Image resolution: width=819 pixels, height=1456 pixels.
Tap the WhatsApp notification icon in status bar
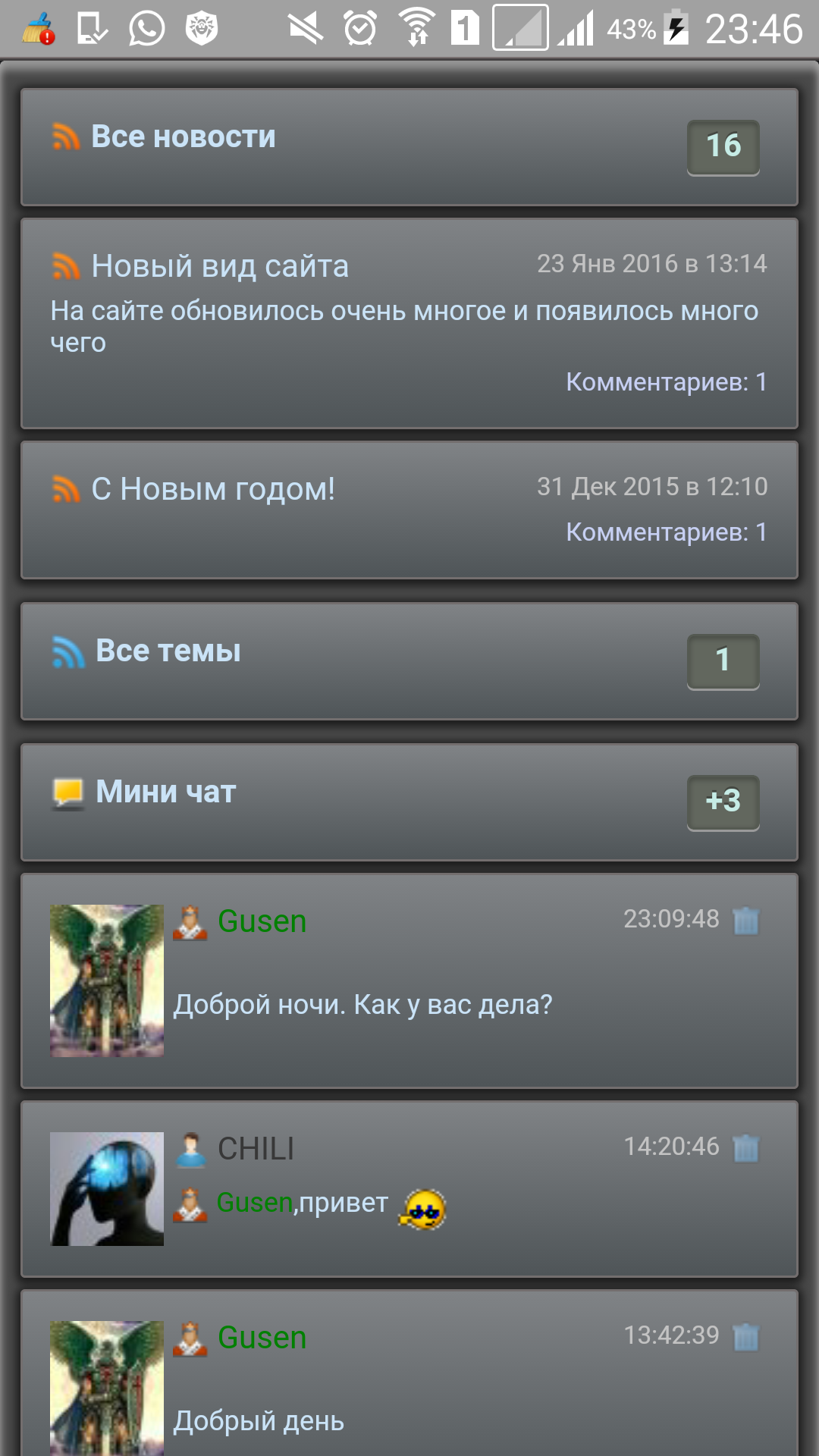click(x=146, y=29)
